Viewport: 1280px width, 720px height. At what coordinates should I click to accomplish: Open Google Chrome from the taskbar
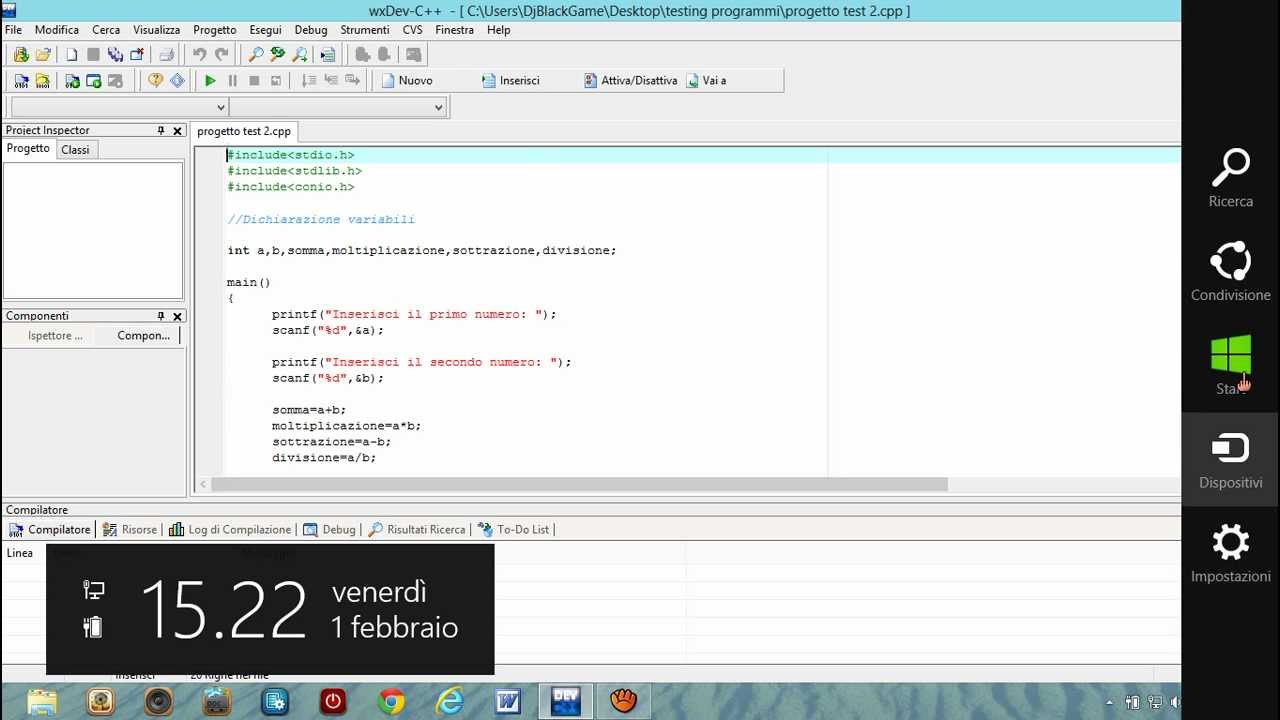pos(391,702)
